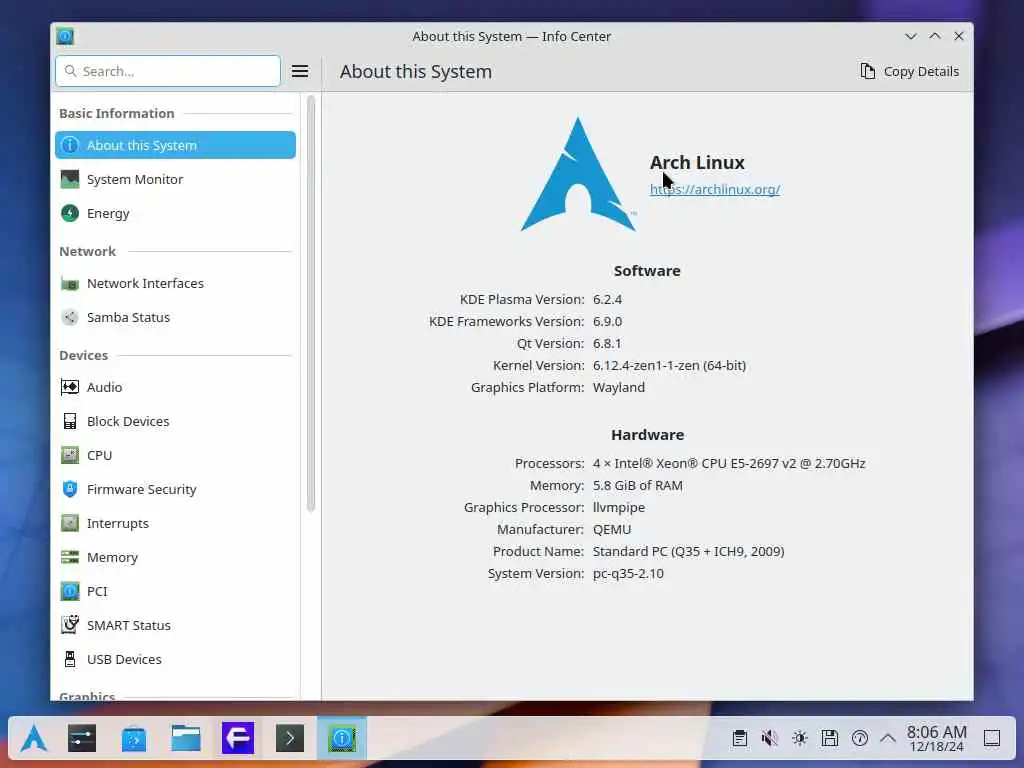This screenshot has height=768, width=1024.
Task: Click the kernel version value 6.12.4-zen1-1-zen
Action: click(669, 366)
